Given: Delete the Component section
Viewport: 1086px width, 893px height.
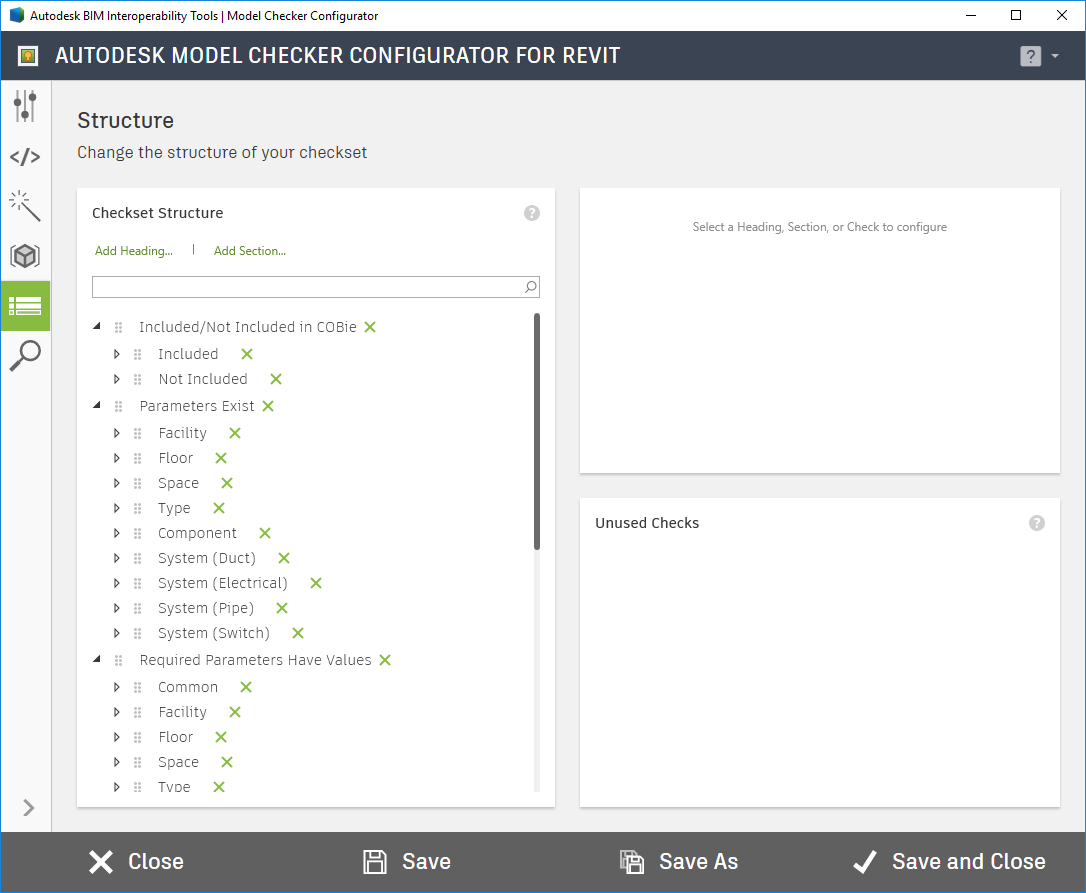Looking at the screenshot, I should tap(265, 533).
